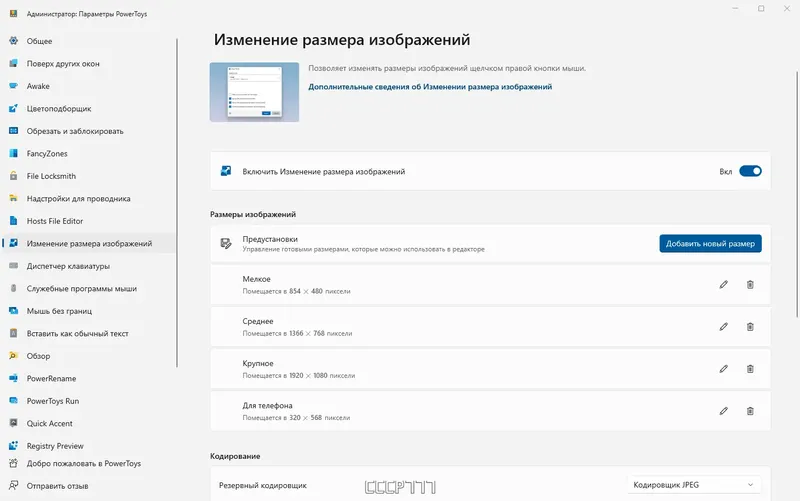Open Дополнительные сведения об Изменении размера link
Image resolution: width=800 pixels, height=501 pixels.
(x=430, y=88)
